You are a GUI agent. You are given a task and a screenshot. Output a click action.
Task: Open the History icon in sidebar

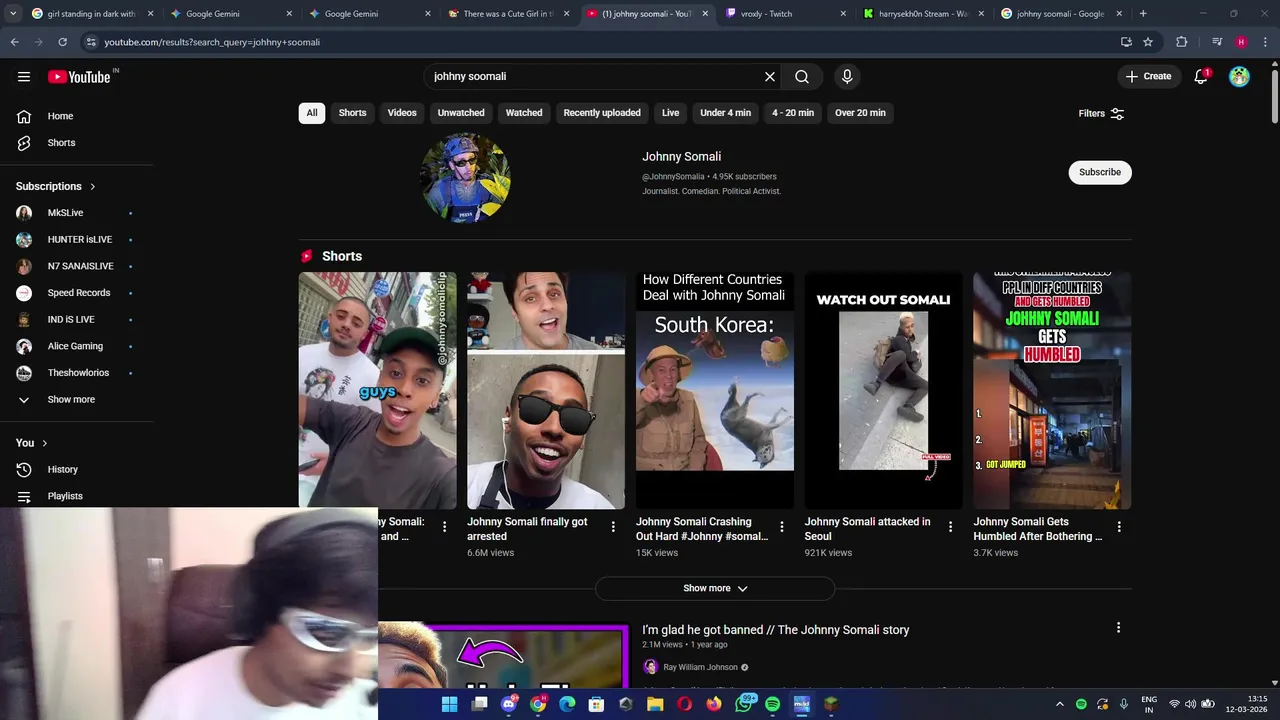24,470
